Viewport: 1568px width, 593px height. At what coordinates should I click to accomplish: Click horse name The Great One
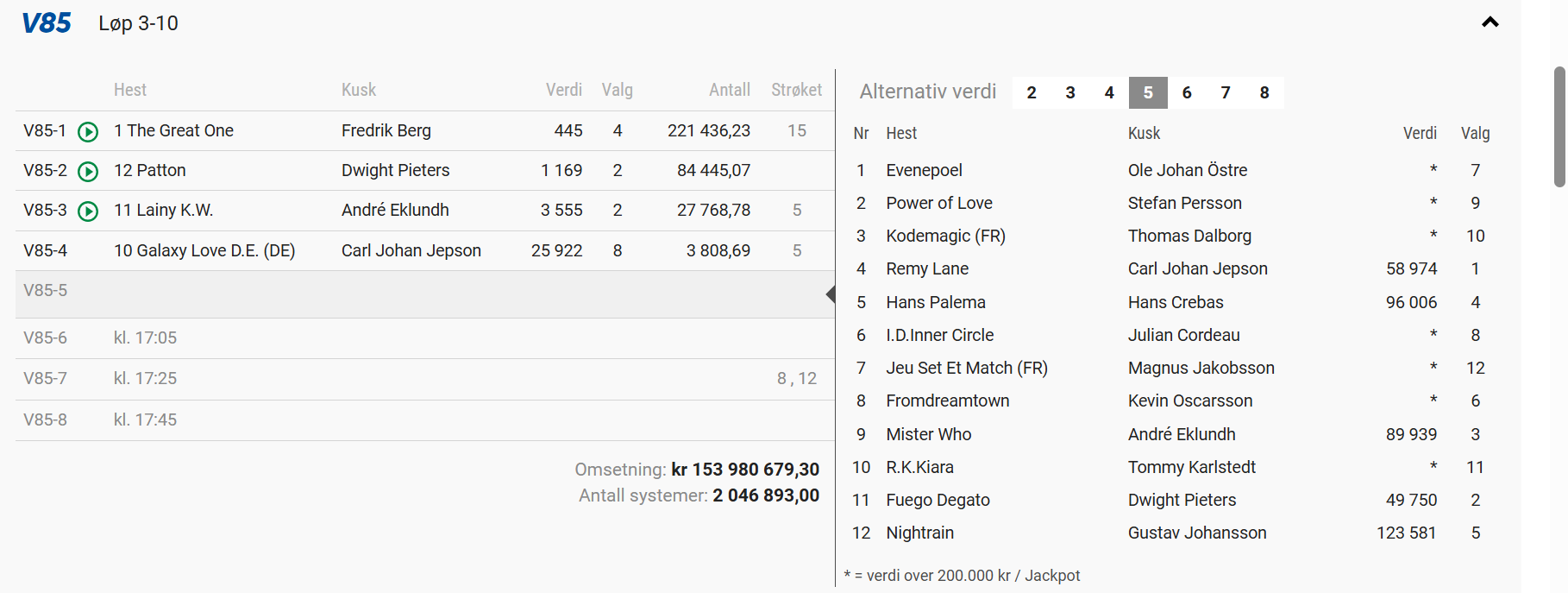tap(179, 131)
